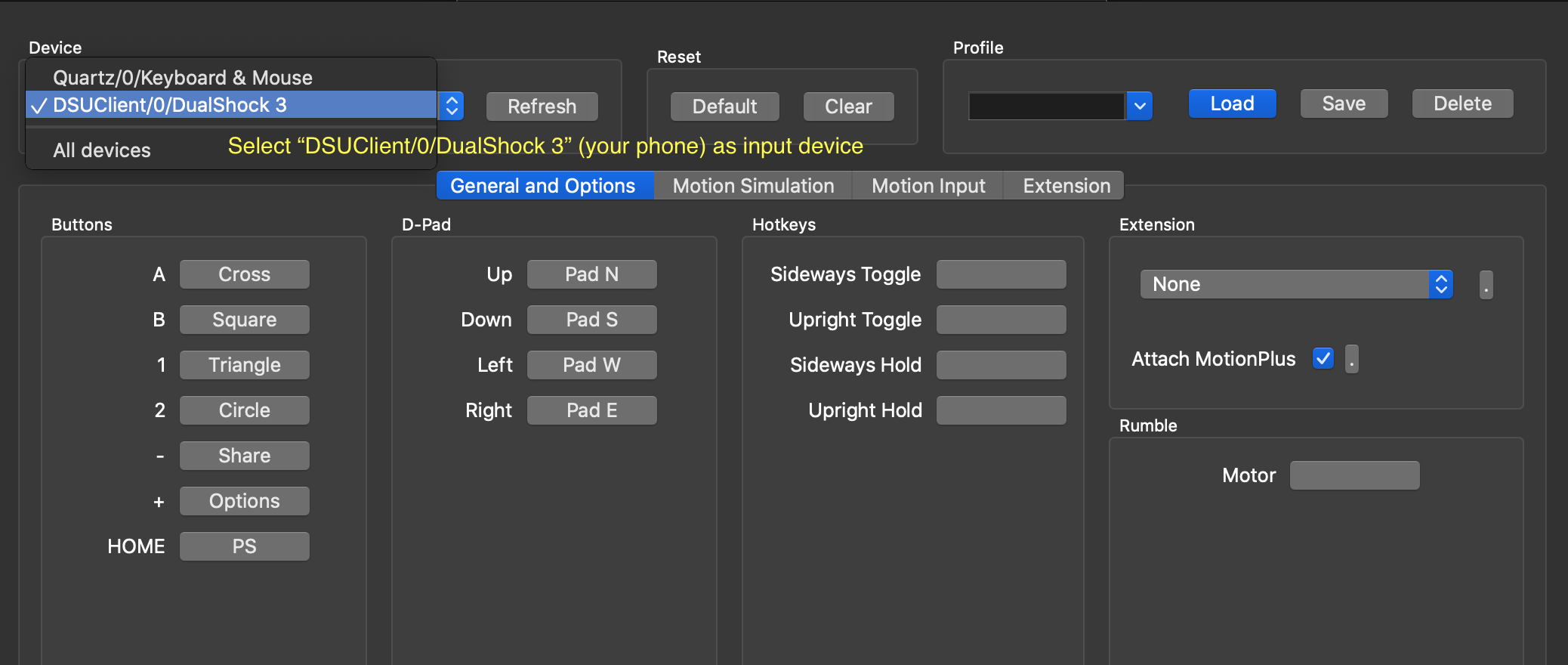The image size is (1568, 665).
Task: Expand the Profile dropdown chevron
Action: (1140, 106)
